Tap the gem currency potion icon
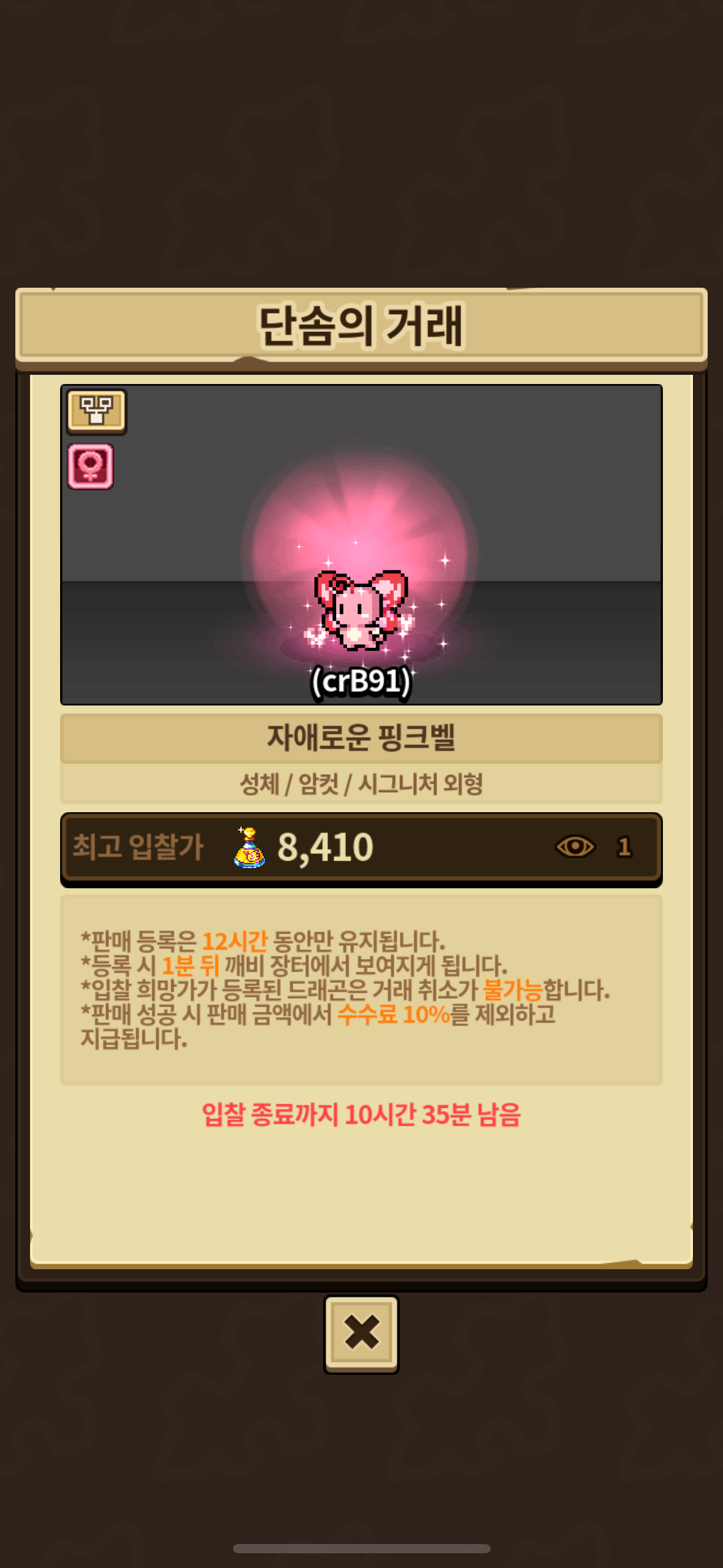This screenshot has height=1568, width=723. (249, 847)
